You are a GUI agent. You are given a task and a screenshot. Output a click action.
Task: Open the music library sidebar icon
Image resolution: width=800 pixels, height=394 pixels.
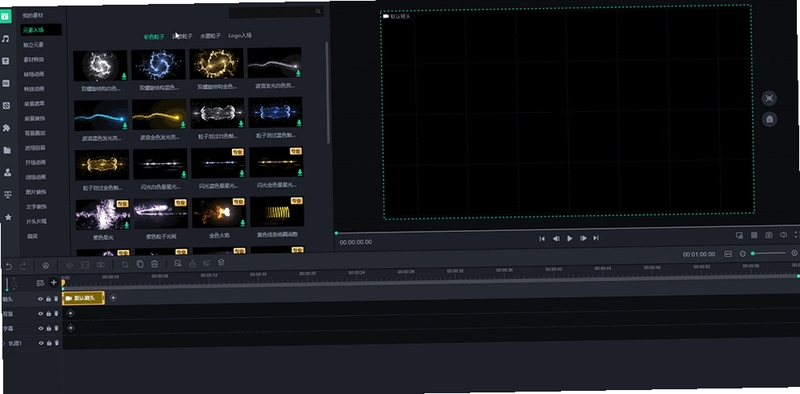point(6,39)
